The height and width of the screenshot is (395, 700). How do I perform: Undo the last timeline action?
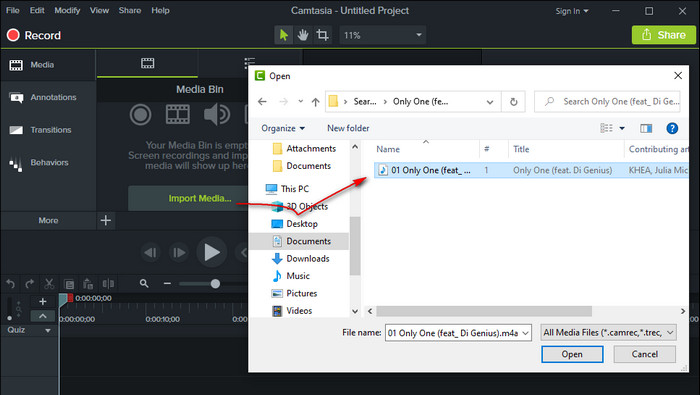point(11,283)
